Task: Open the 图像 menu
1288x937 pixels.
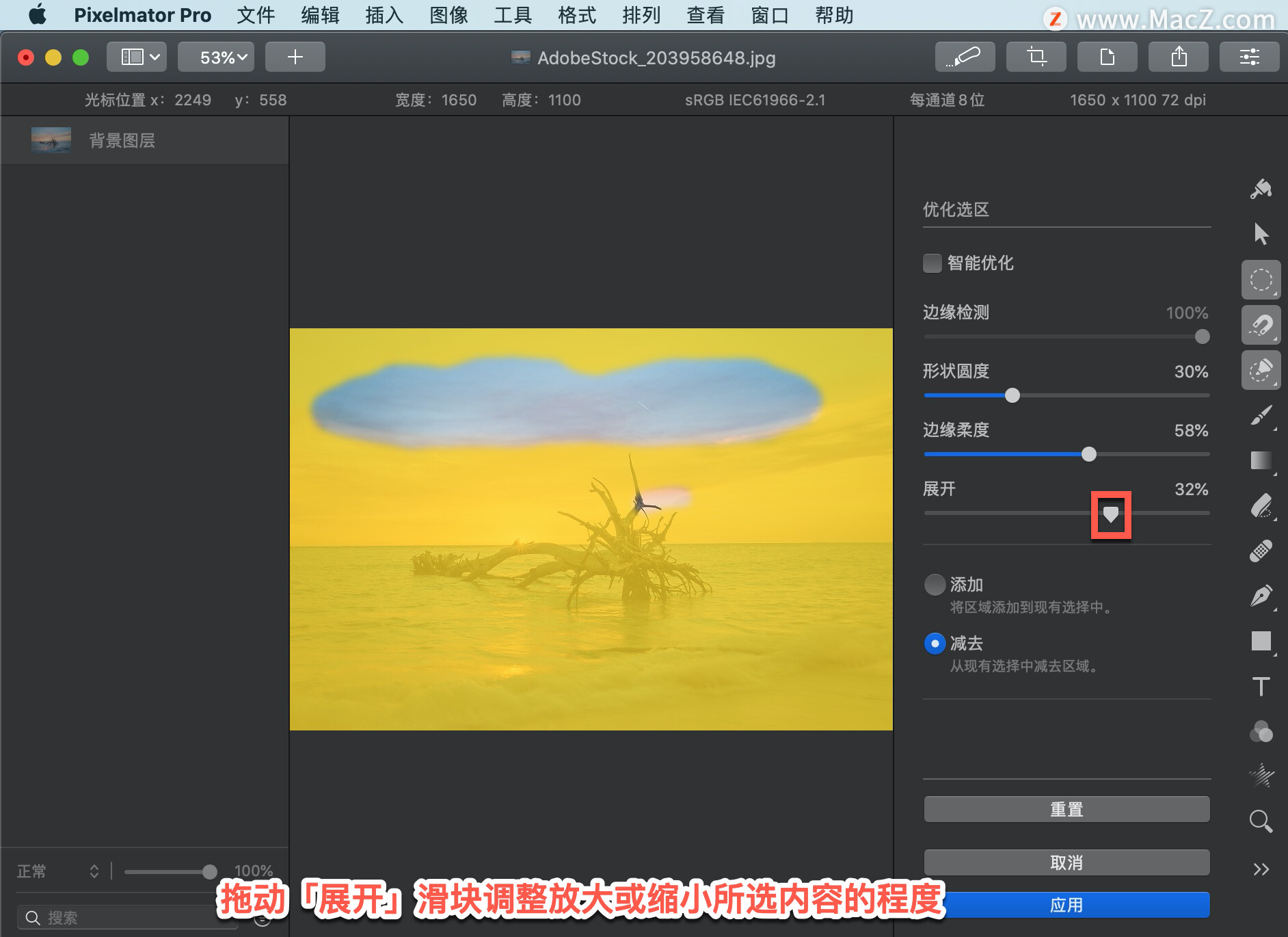Action: [x=448, y=15]
